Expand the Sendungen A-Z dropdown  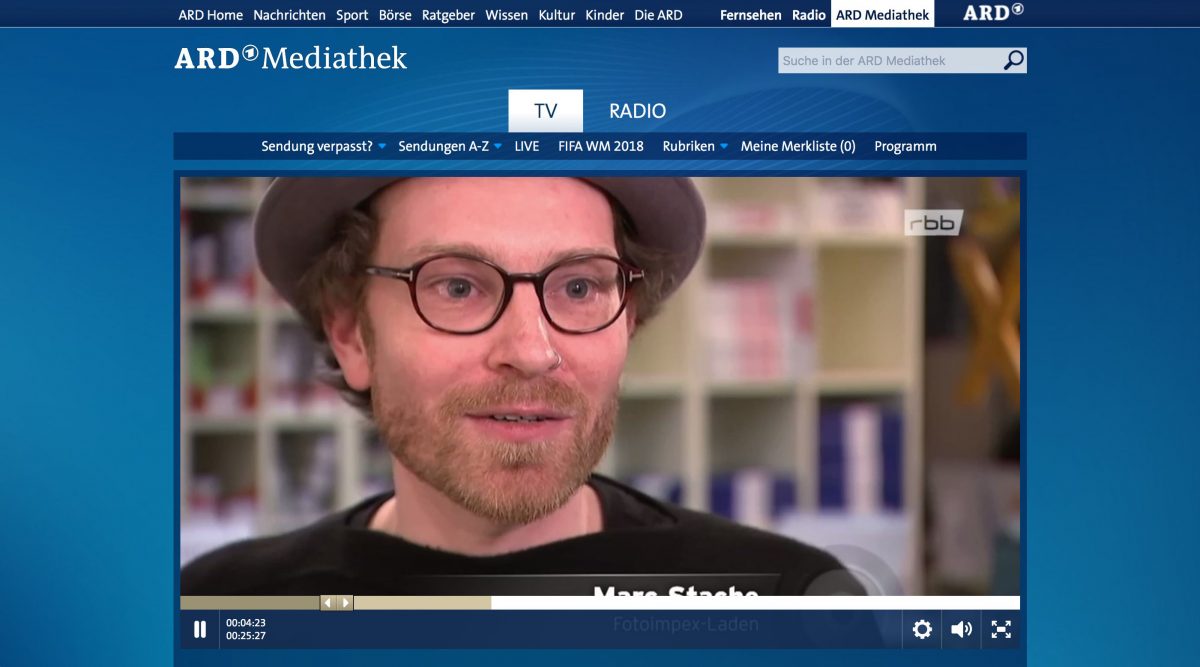click(x=450, y=146)
